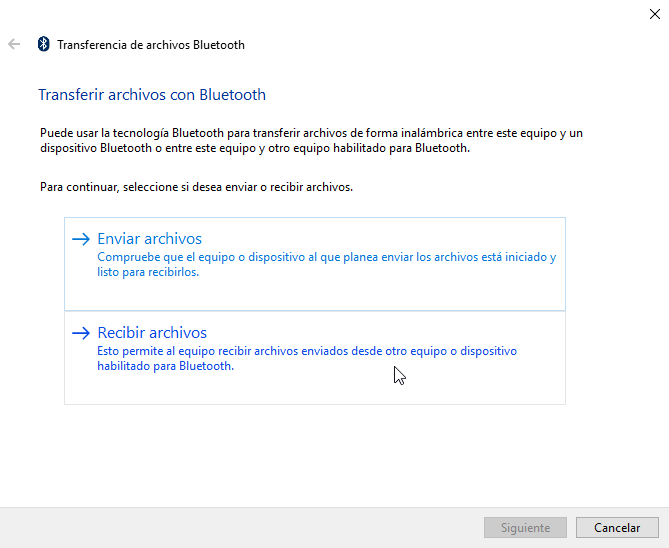Click the Bluetooth logo icon in title
This screenshot has width=669, height=548.
point(44,44)
